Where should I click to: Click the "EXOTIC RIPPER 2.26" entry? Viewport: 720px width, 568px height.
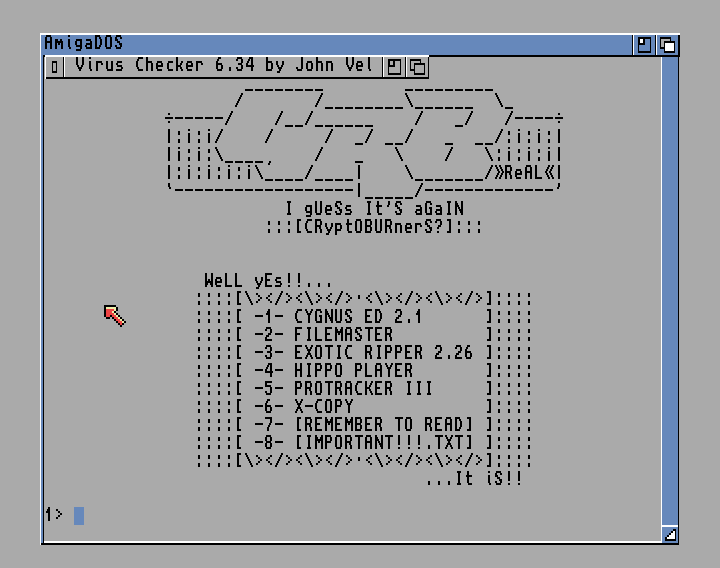383,353
